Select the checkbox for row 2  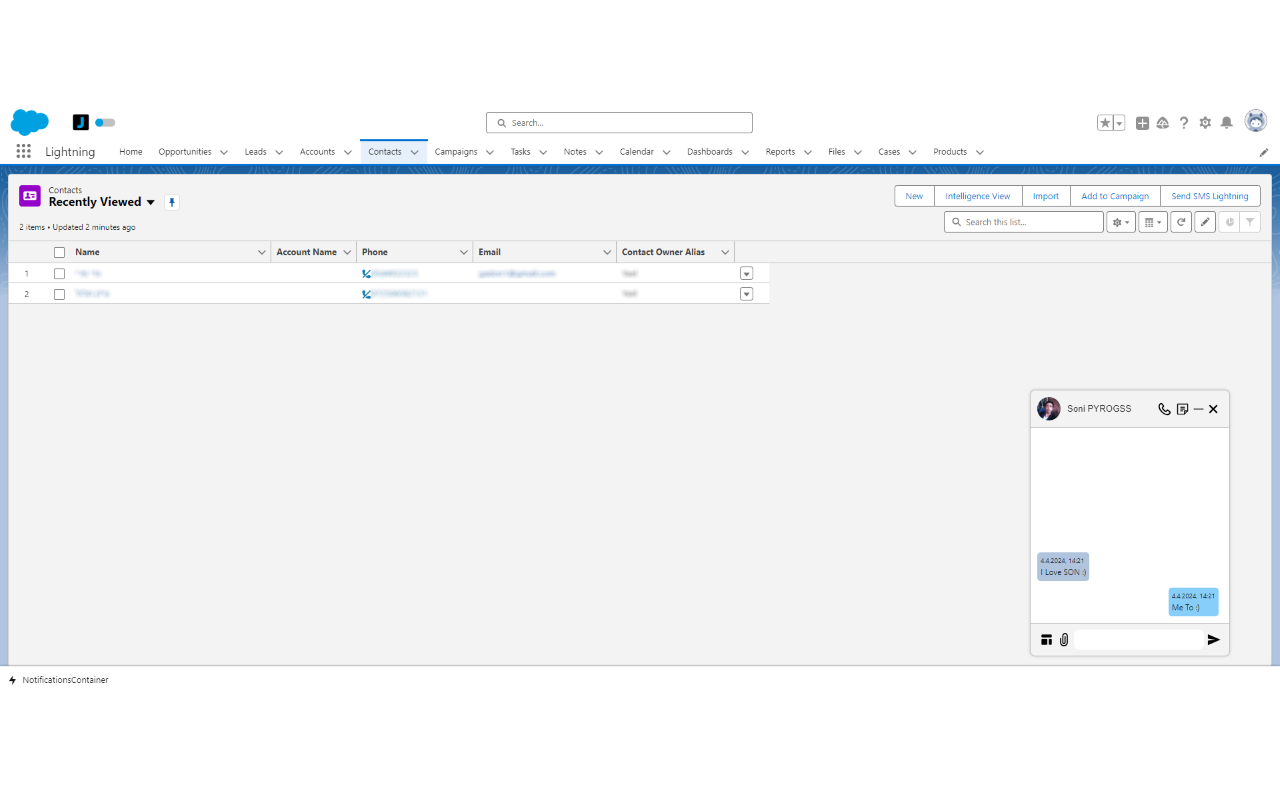point(59,294)
